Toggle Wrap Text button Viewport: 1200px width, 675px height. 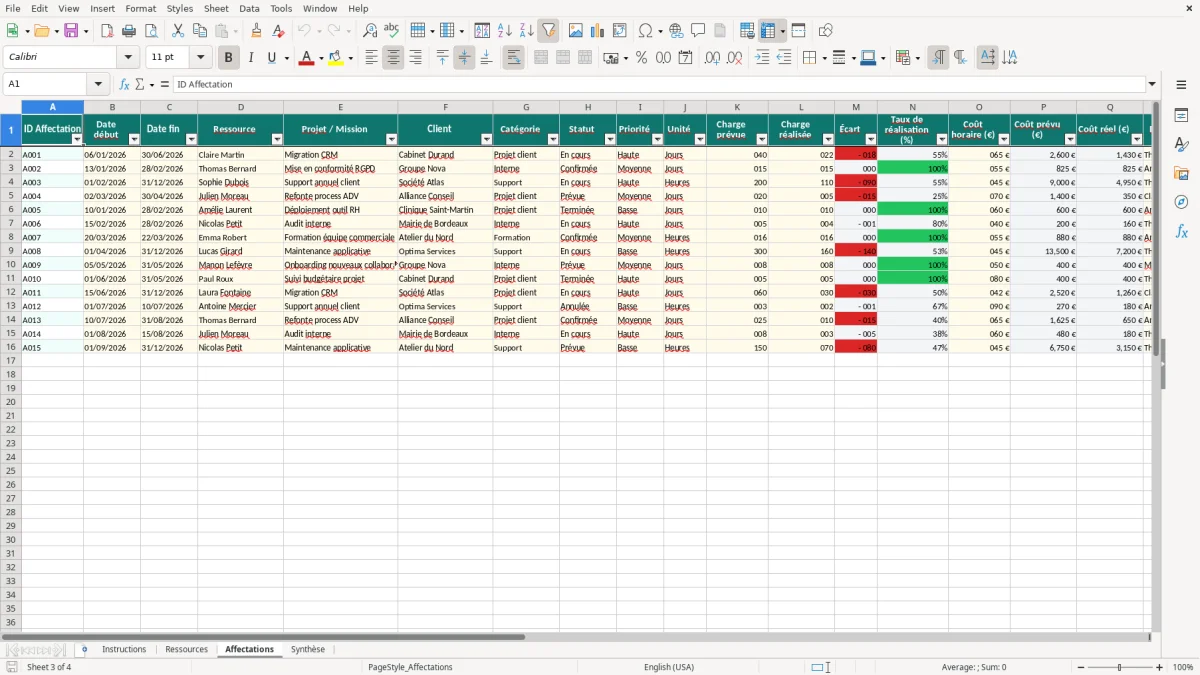[x=513, y=58]
